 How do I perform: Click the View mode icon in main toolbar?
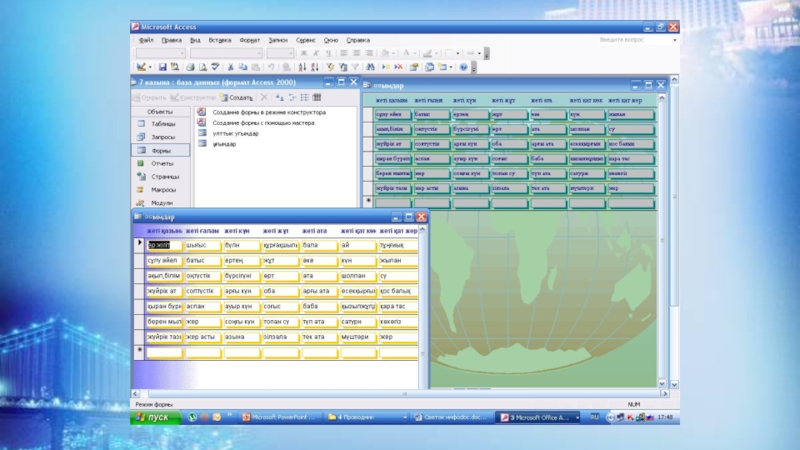(x=141, y=67)
